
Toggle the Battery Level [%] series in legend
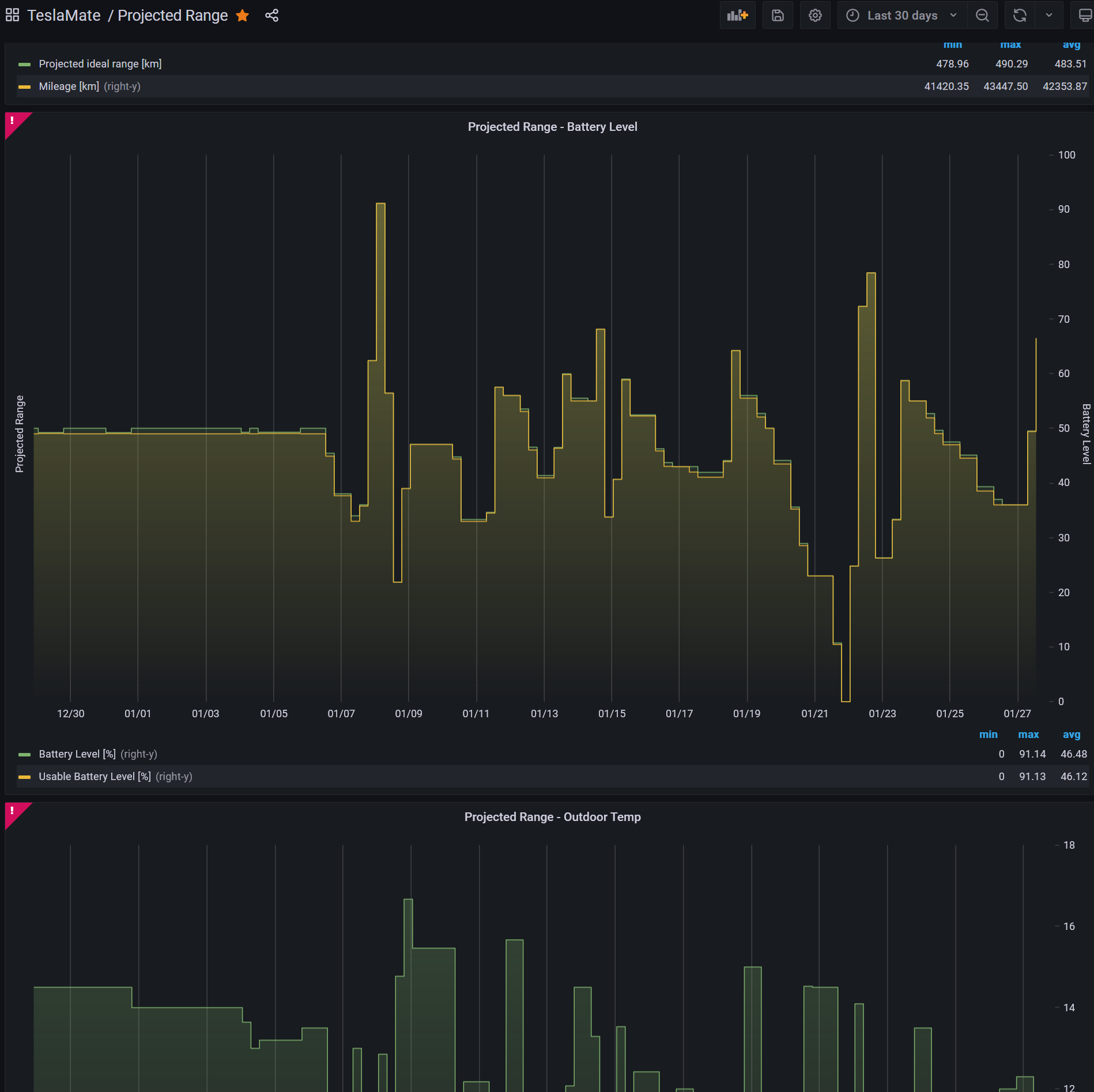pyautogui.click(x=77, y=754)
